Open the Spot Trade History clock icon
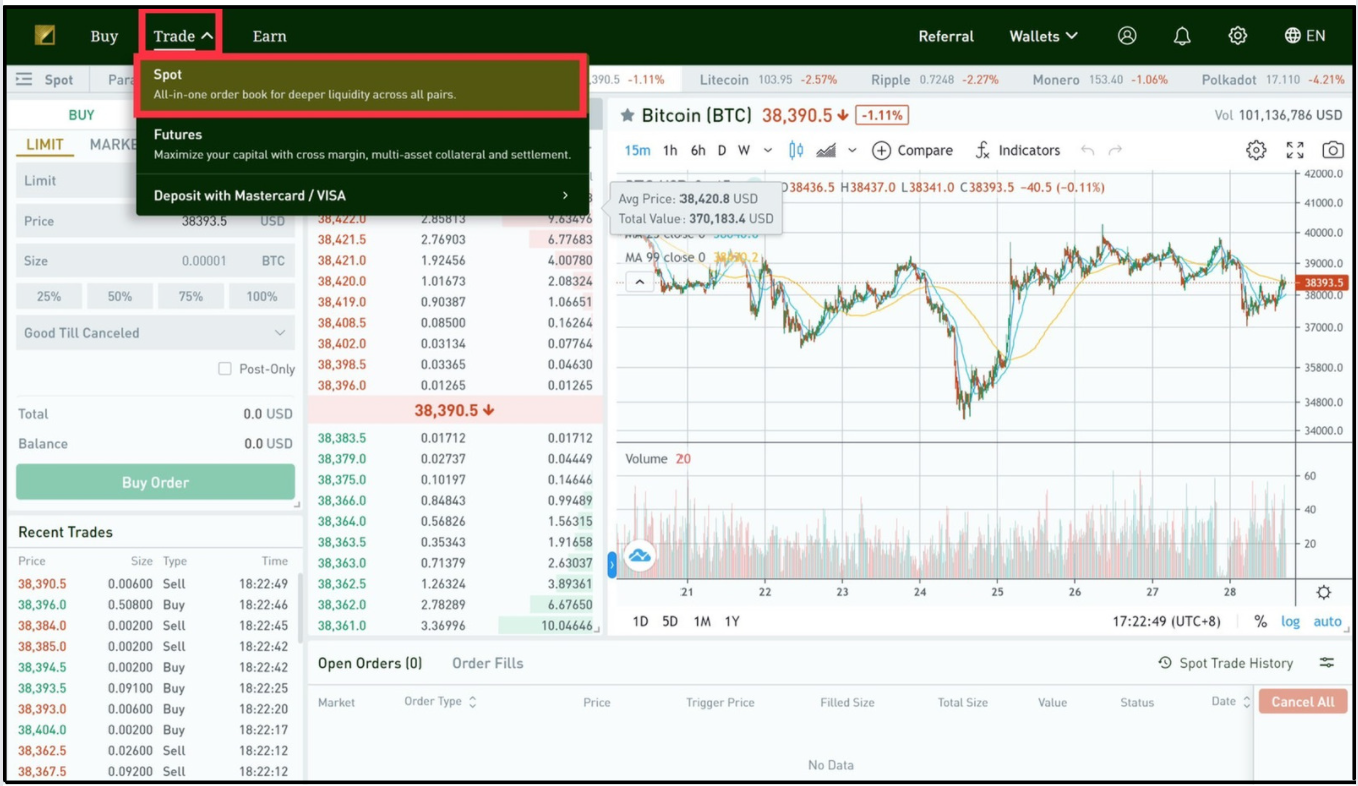Image resolution: width=1358 pixels, height=786 pixels. click(1165, 663)
